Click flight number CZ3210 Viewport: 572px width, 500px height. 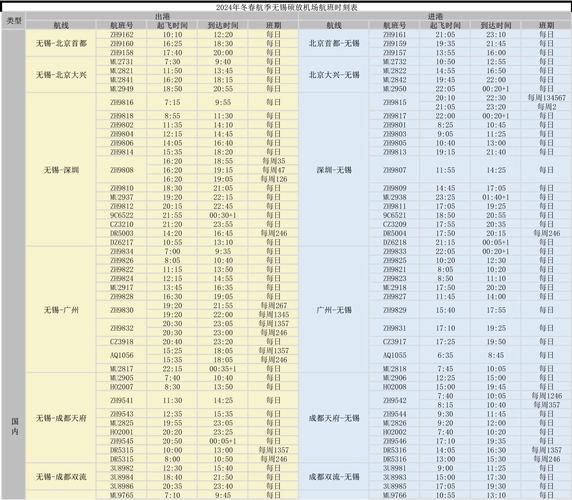(x=121, y=224)
